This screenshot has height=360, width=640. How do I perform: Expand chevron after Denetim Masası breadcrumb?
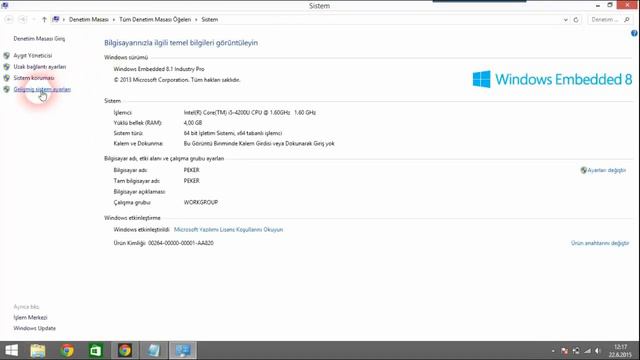(114, 20)
